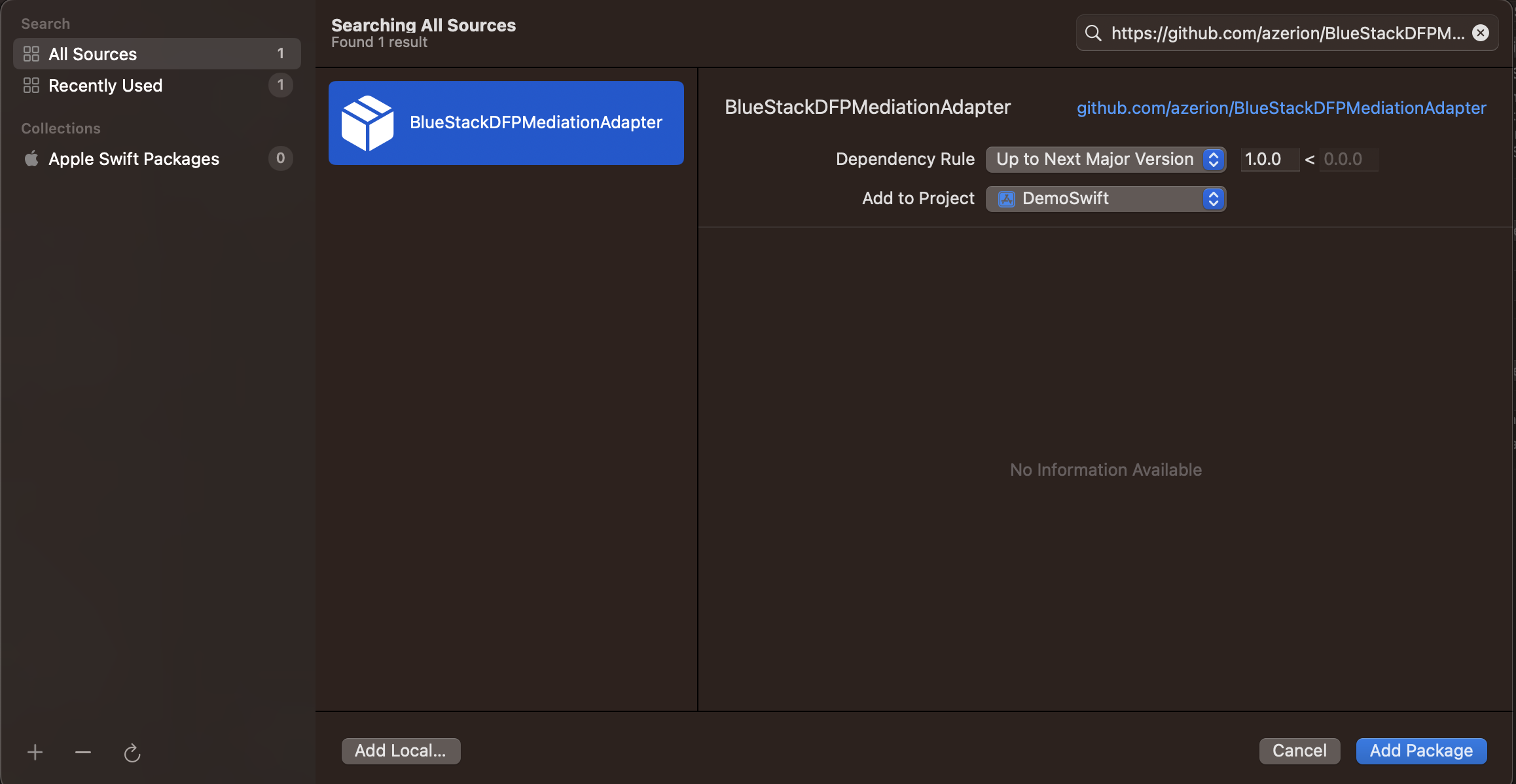
Task: Click the Collections section header
Action: point(61,128)
